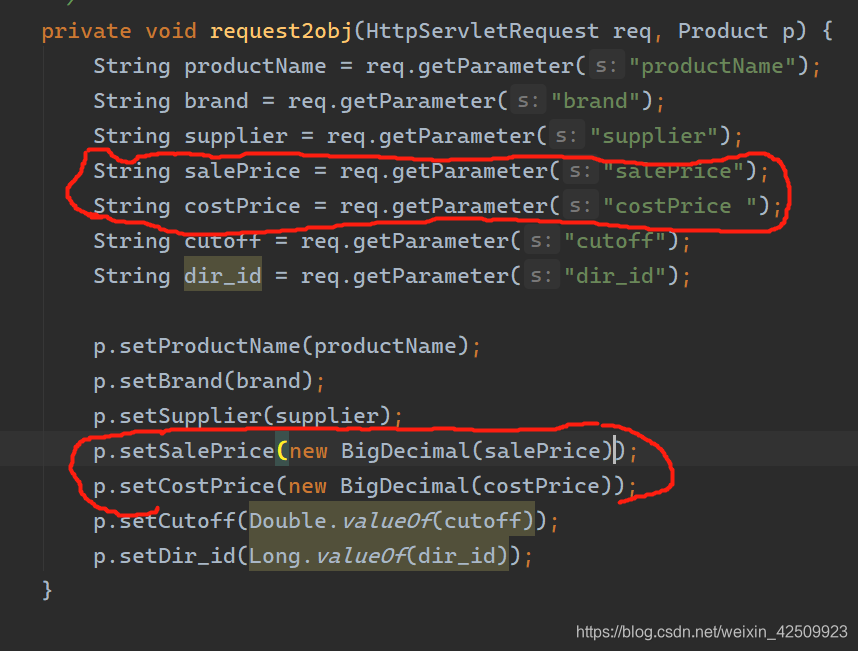Click the costPrice variable name in its declaration

pos(242,206)
